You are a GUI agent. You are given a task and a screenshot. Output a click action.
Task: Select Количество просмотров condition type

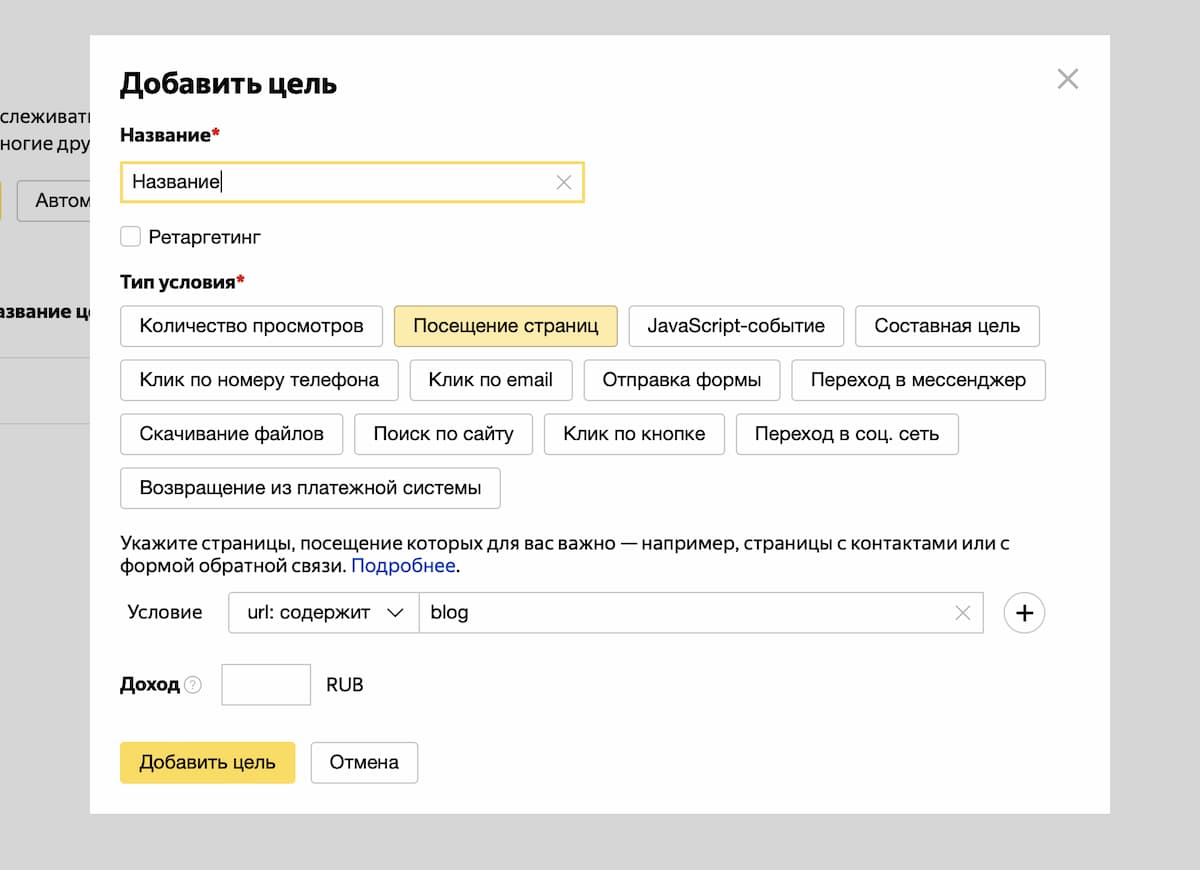251,326
